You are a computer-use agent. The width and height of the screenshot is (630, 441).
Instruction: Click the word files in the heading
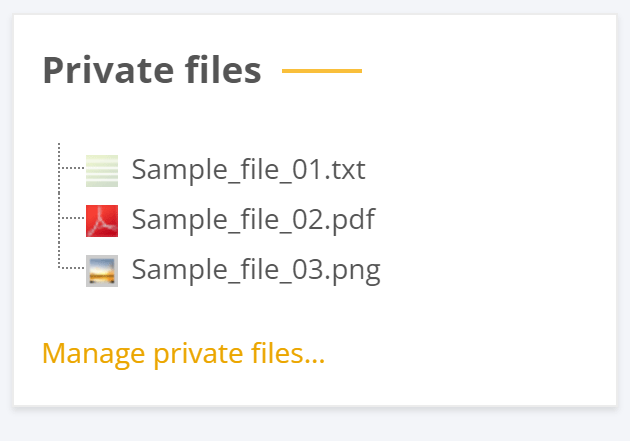217,71
